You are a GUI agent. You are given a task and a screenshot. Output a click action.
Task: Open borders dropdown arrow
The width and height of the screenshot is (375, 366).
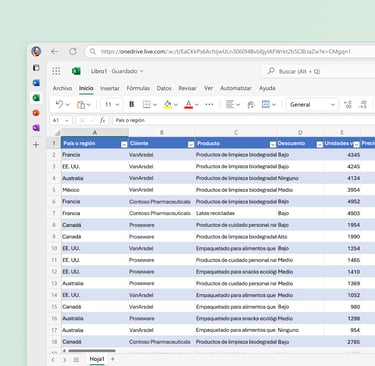tap(155, 105)
